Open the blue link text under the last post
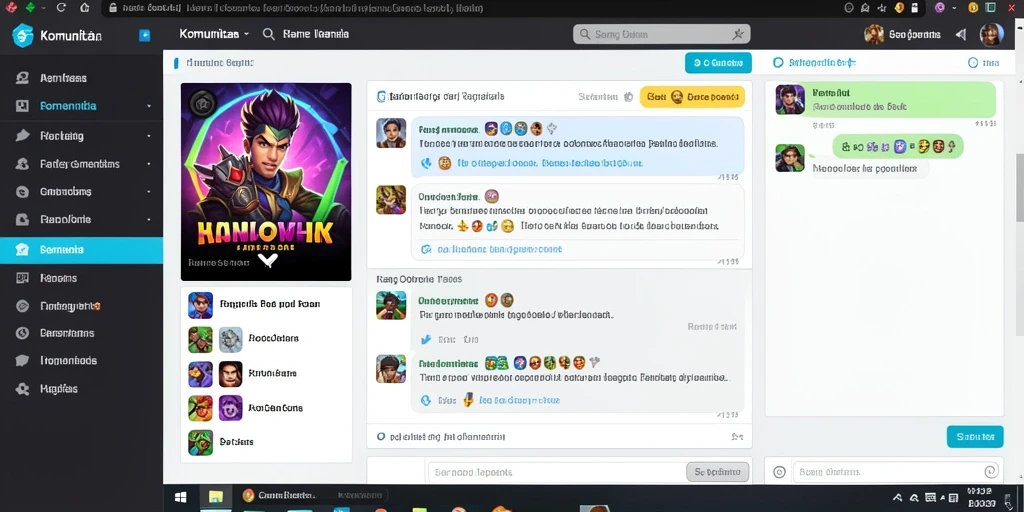Image resolution: width=1024 pixels, height=512 pixels. tap(519, 400)
